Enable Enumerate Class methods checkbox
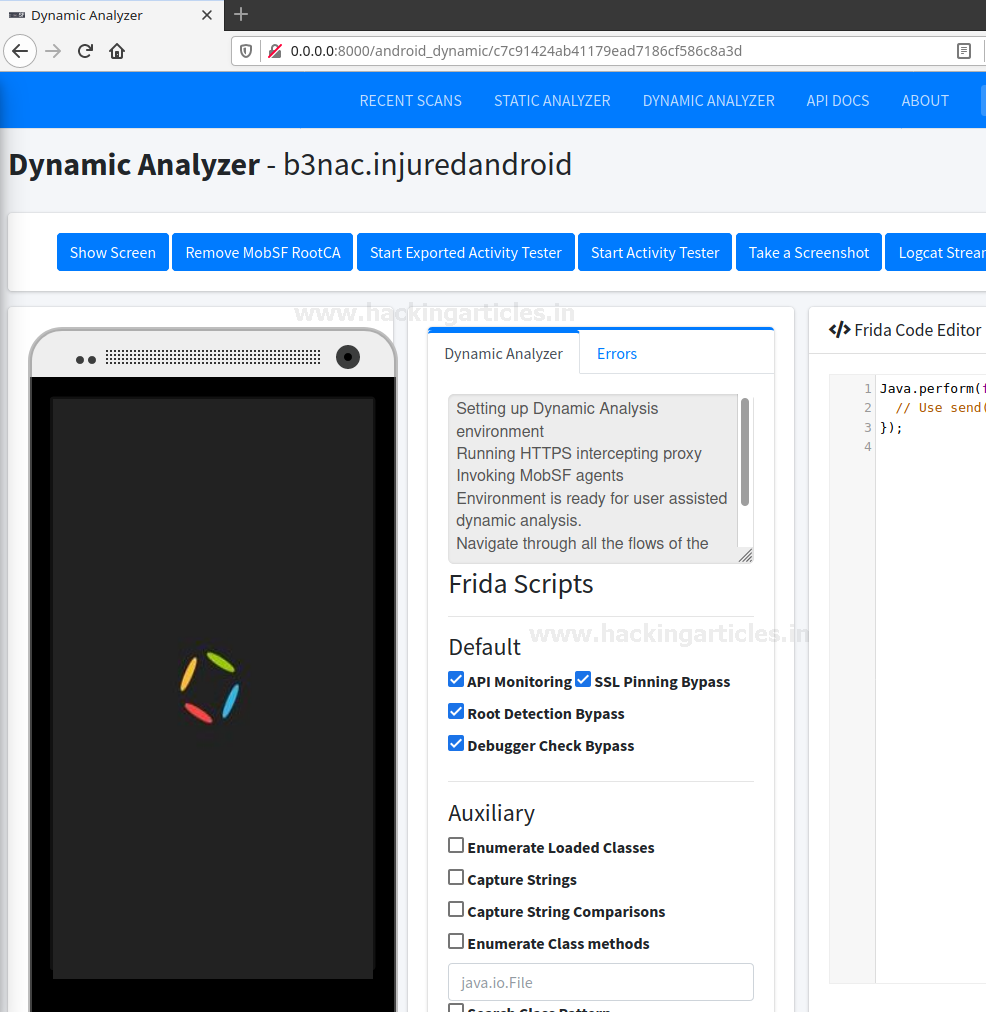The image size is (986, 1012). point(456,941)
